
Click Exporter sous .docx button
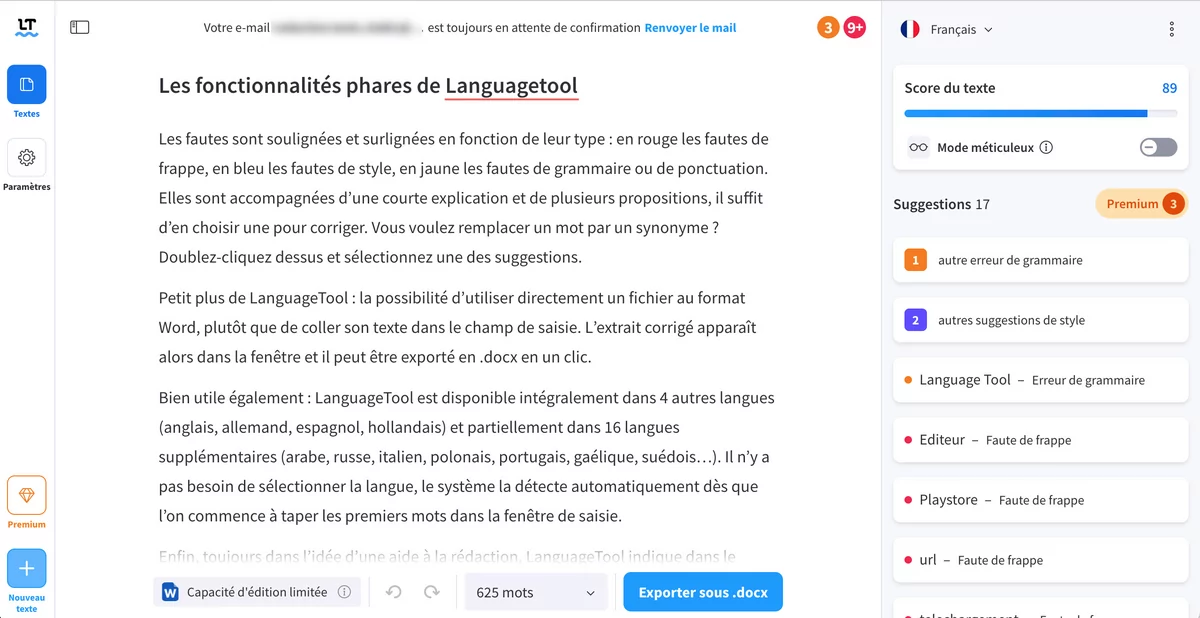[x=703, y=592]
